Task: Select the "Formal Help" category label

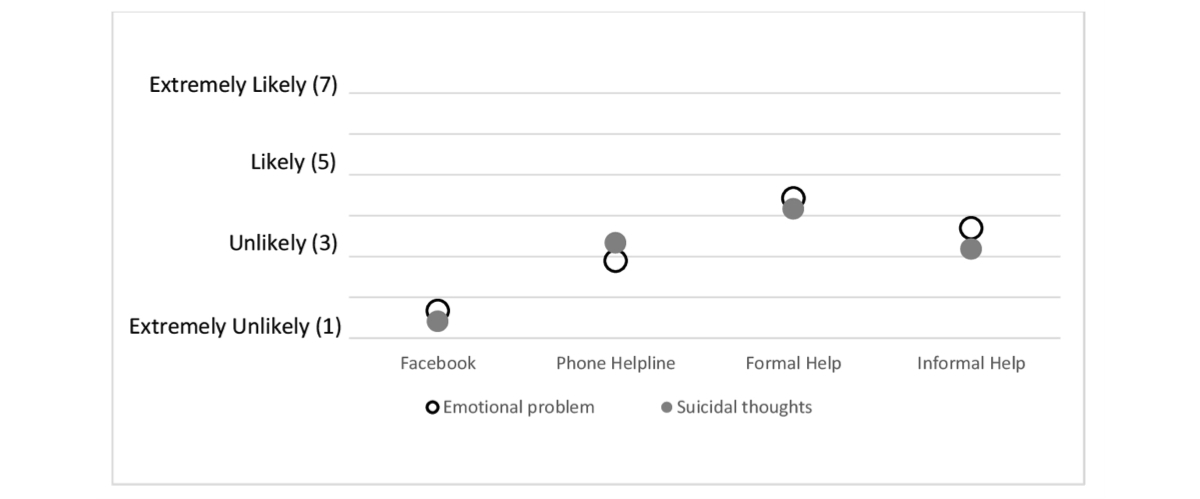Action: click(x=793, y=363)
